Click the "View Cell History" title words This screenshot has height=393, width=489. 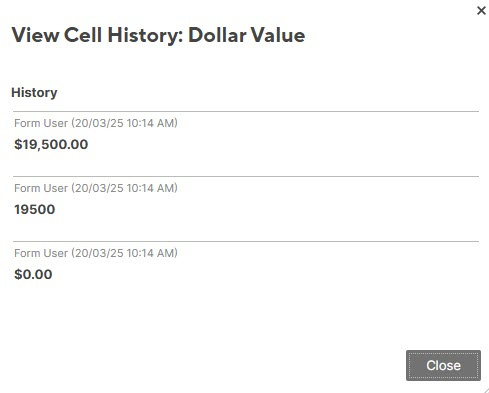pos(97,35)
